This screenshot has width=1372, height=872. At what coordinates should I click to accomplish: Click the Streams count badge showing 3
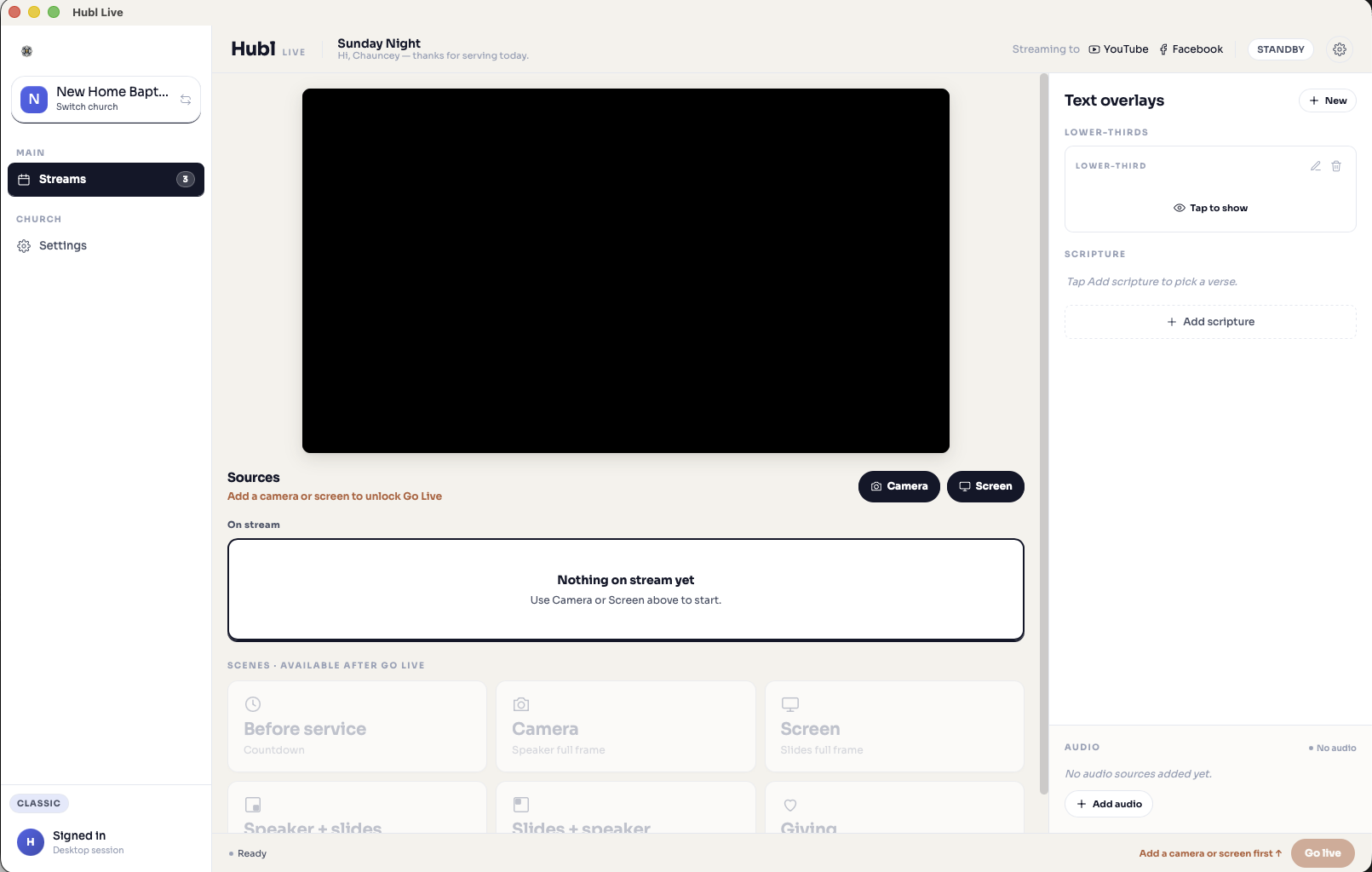coord(185,180)
